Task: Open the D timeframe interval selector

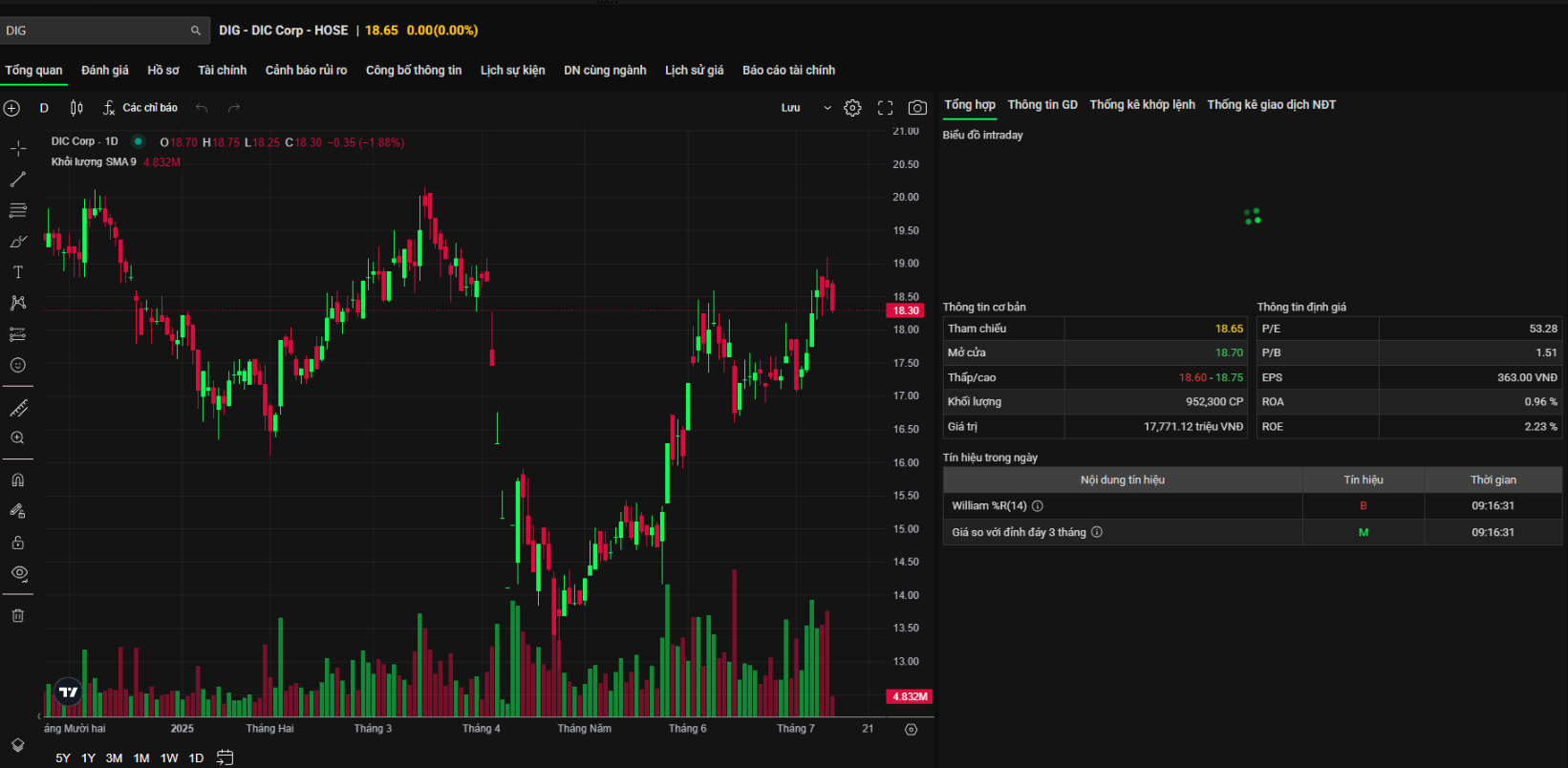Action: [x=44, y=108]
